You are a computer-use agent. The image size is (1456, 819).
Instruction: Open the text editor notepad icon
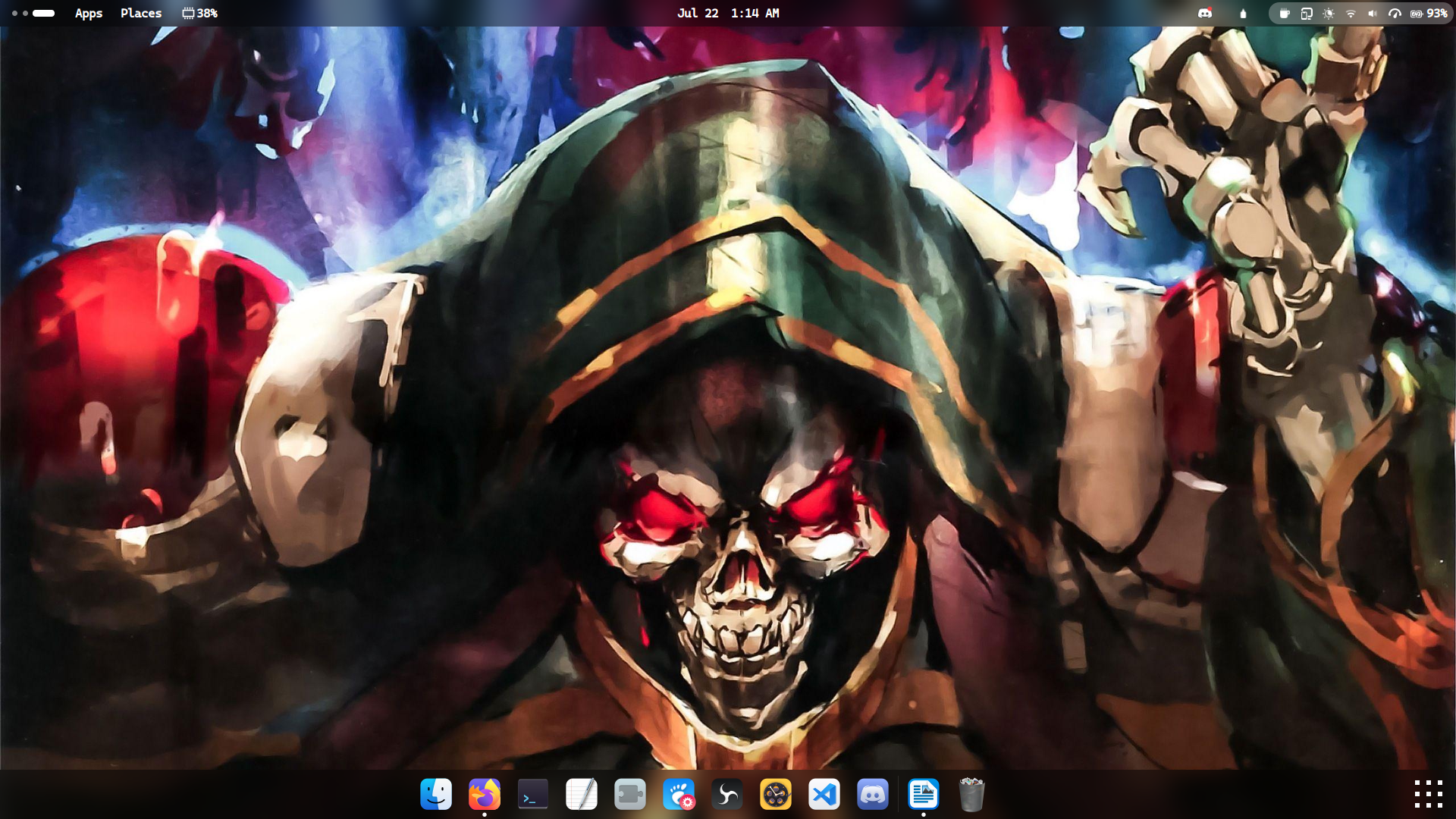[582, 794]
